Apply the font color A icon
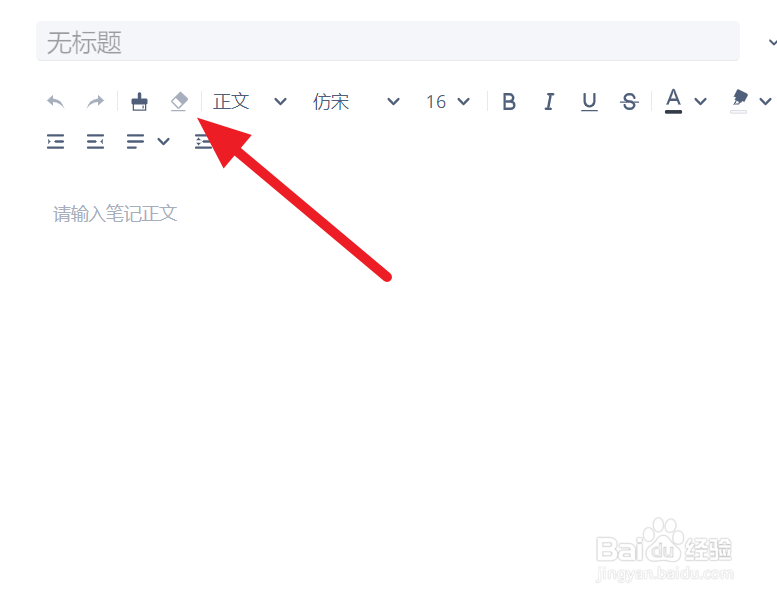The width and height of the screenshot is (777, 601). pos(673,101)
